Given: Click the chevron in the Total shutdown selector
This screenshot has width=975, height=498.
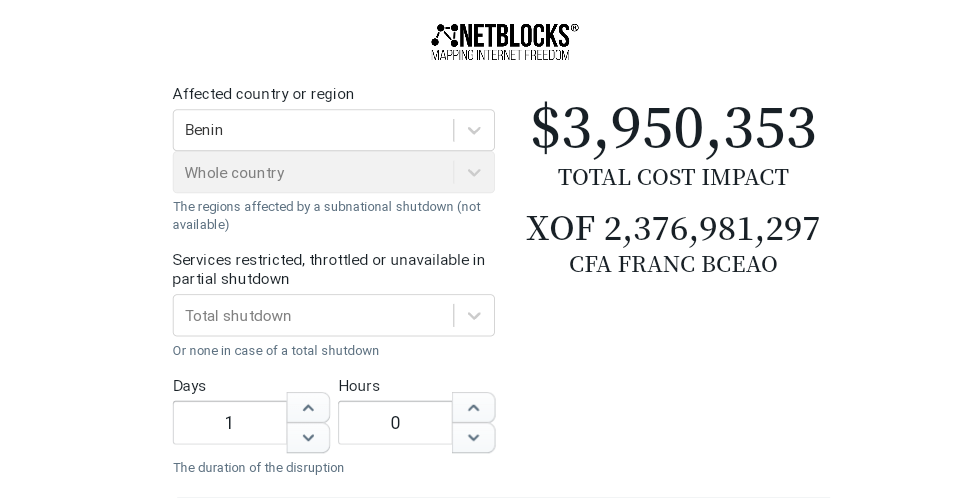Looking at the screenshot, I should pos(474,316).
